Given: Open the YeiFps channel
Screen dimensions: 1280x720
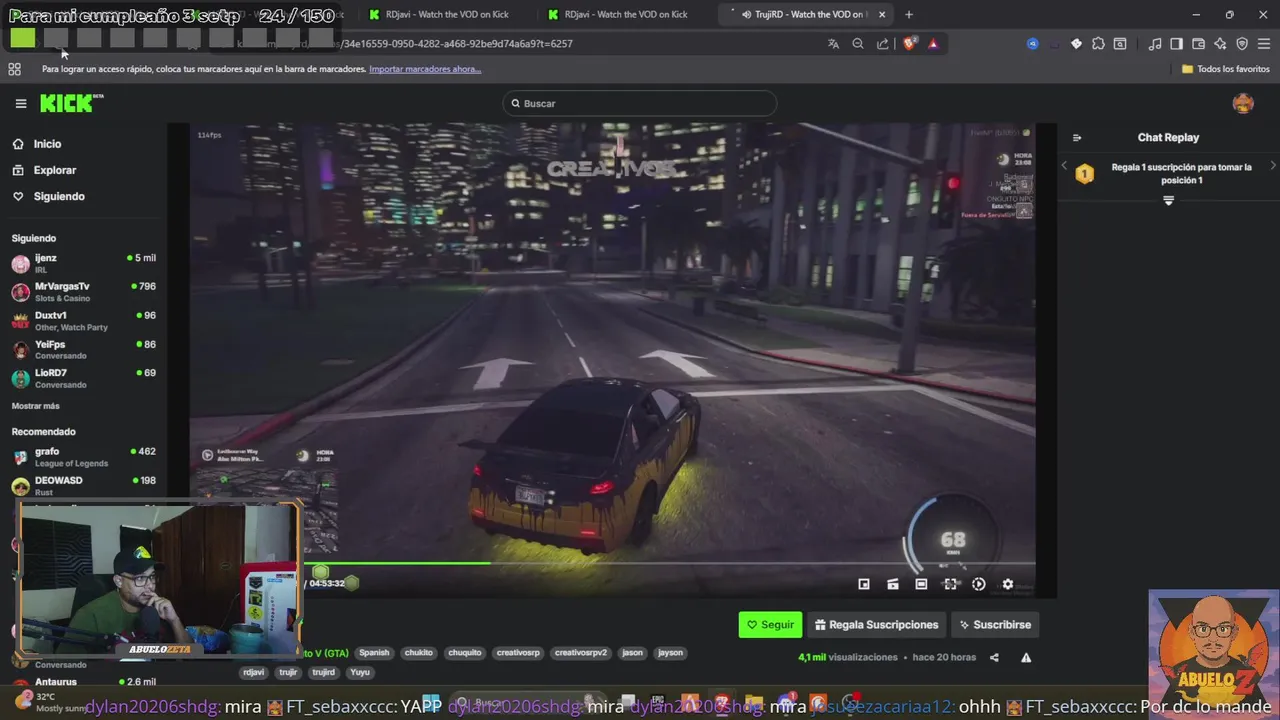Looking at the screenshot, I should click(84, 350).
